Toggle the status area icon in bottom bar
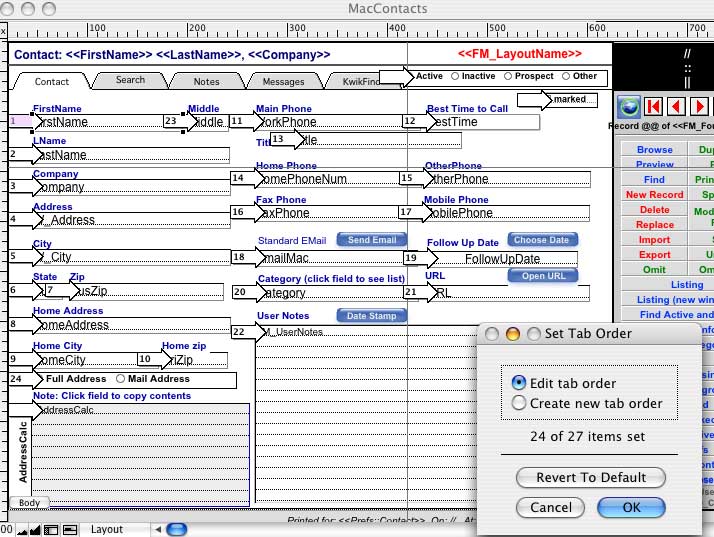Screen dimensions: 714x537 coord(50,529)
